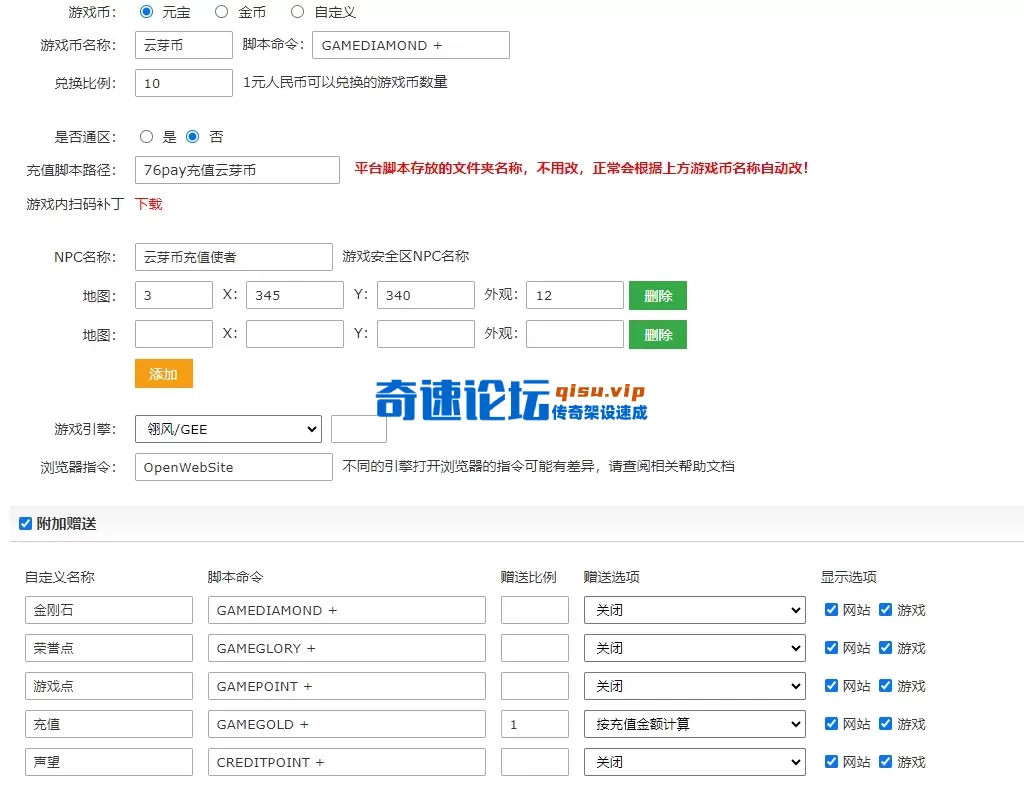Click the 浏览器指令 field with OpenWebSite
Screen dimensions: 1024x785
[233, 467]
